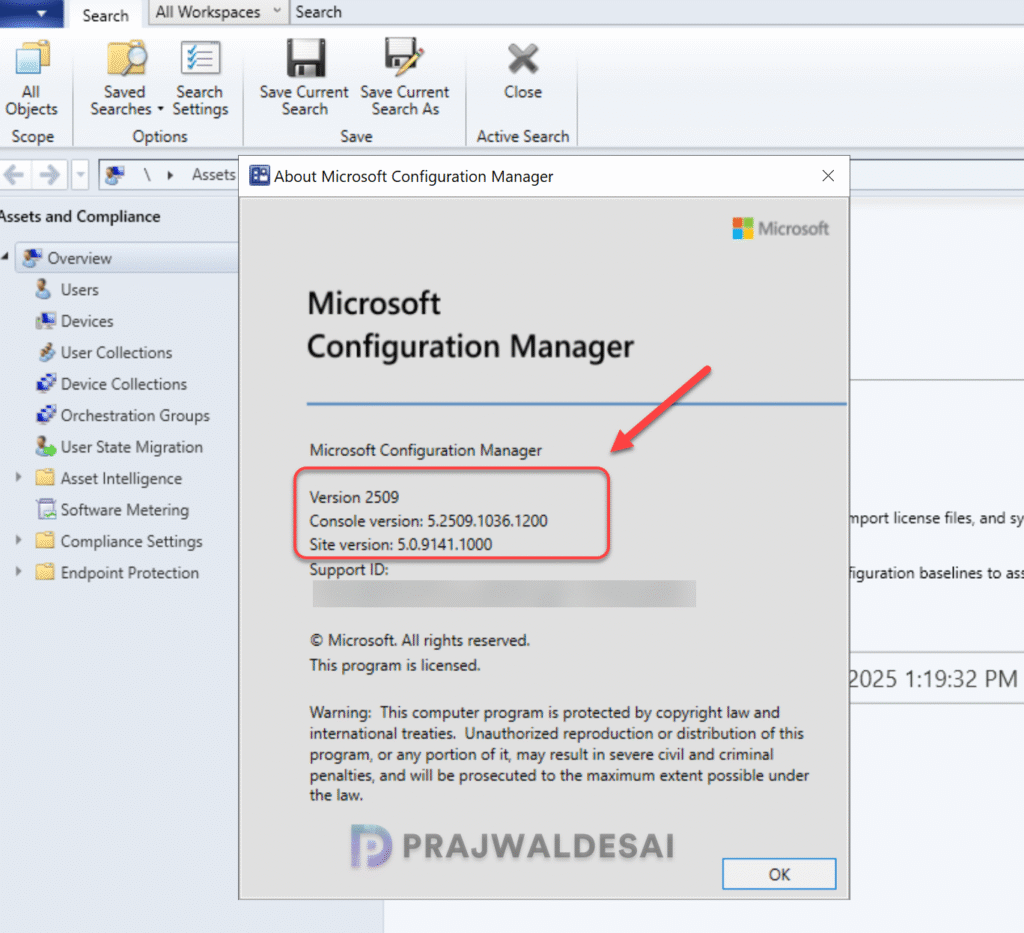Screen dimensions: 1024x933
Task: Select the All Objects scope icon
Action: click(x=32, y=57)
